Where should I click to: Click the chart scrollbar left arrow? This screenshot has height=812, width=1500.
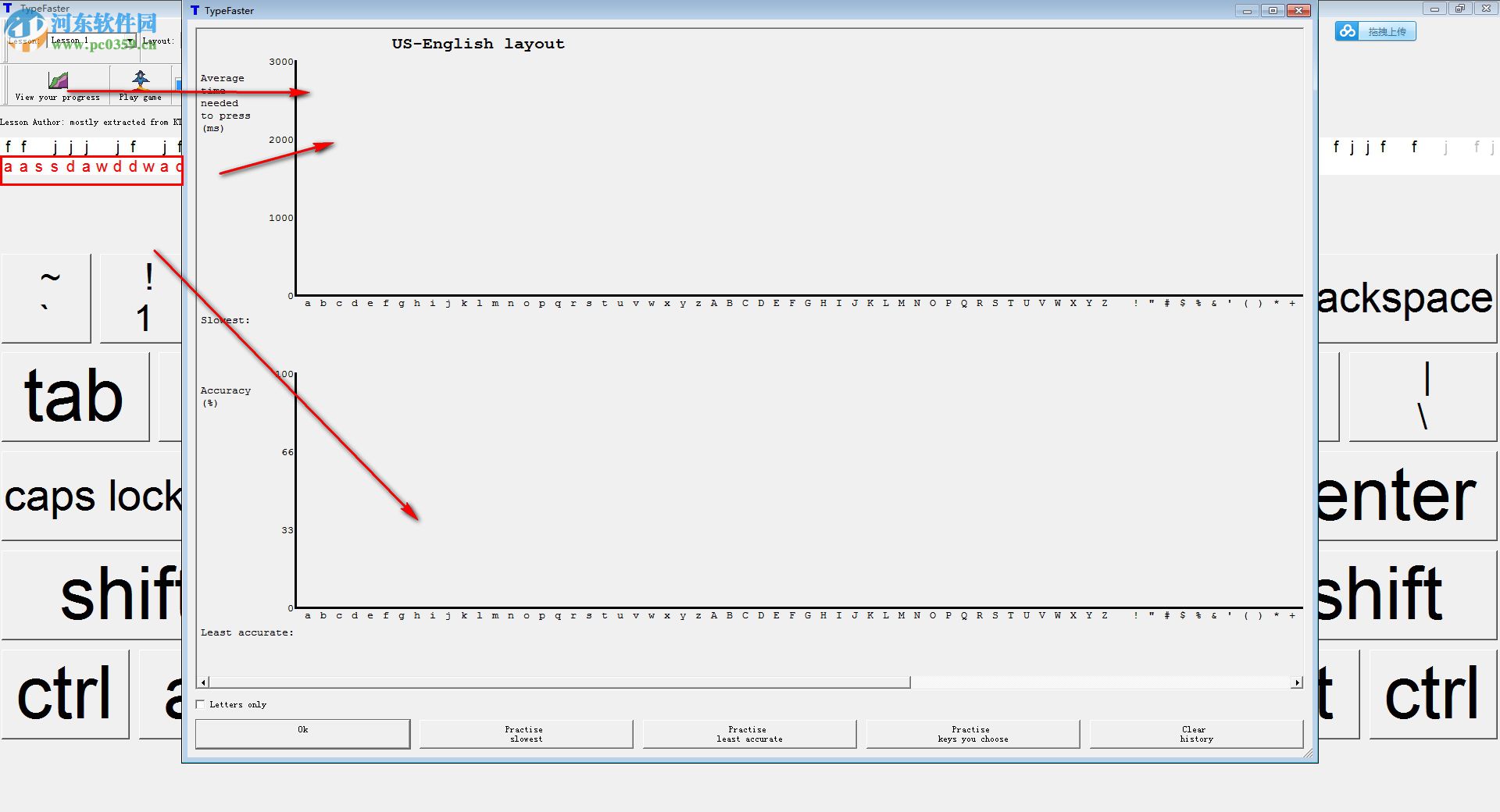[203, 682]
